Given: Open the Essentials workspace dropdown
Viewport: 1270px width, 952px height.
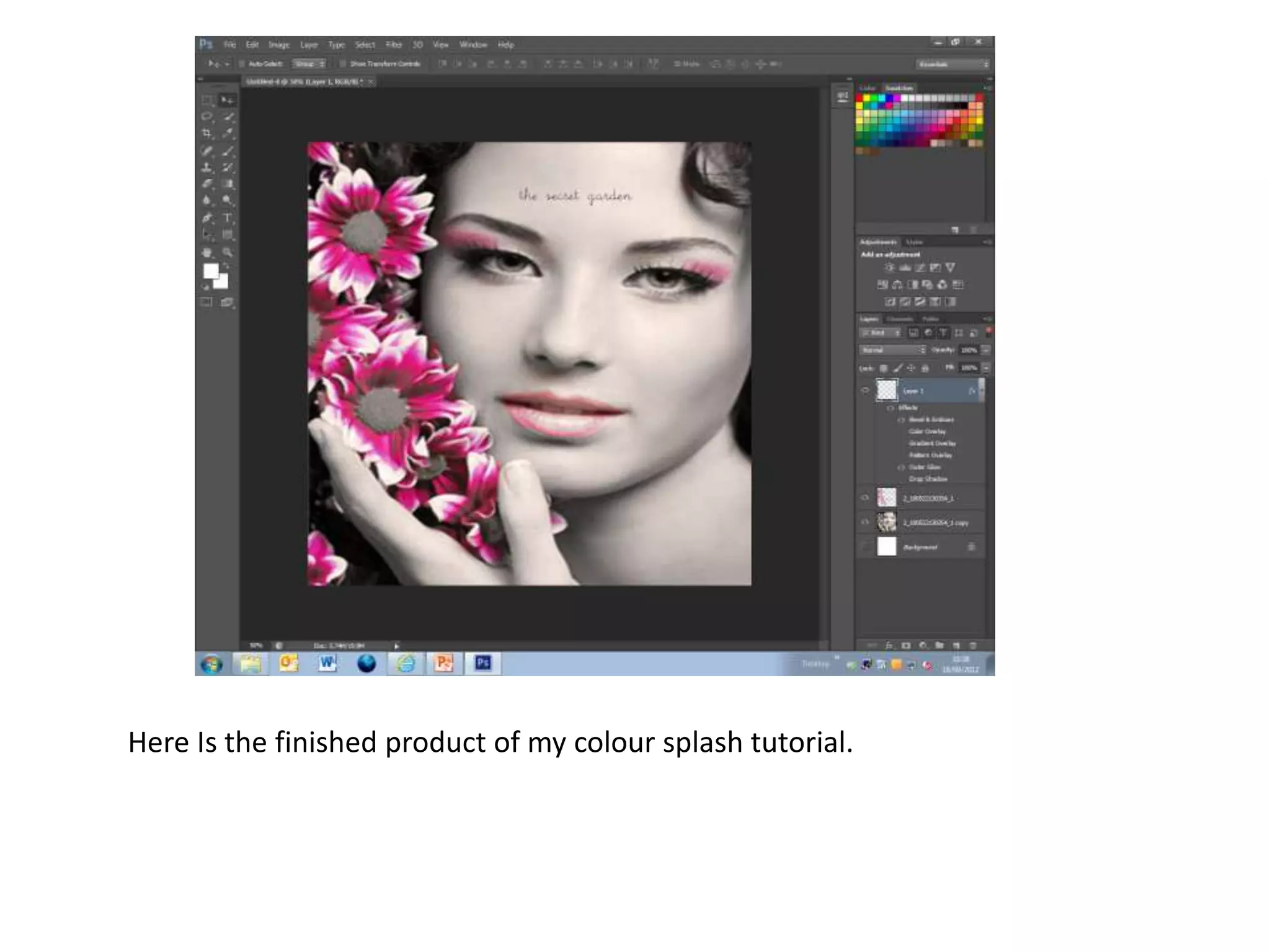Looking at the screenshot, I should click(952, 64).
